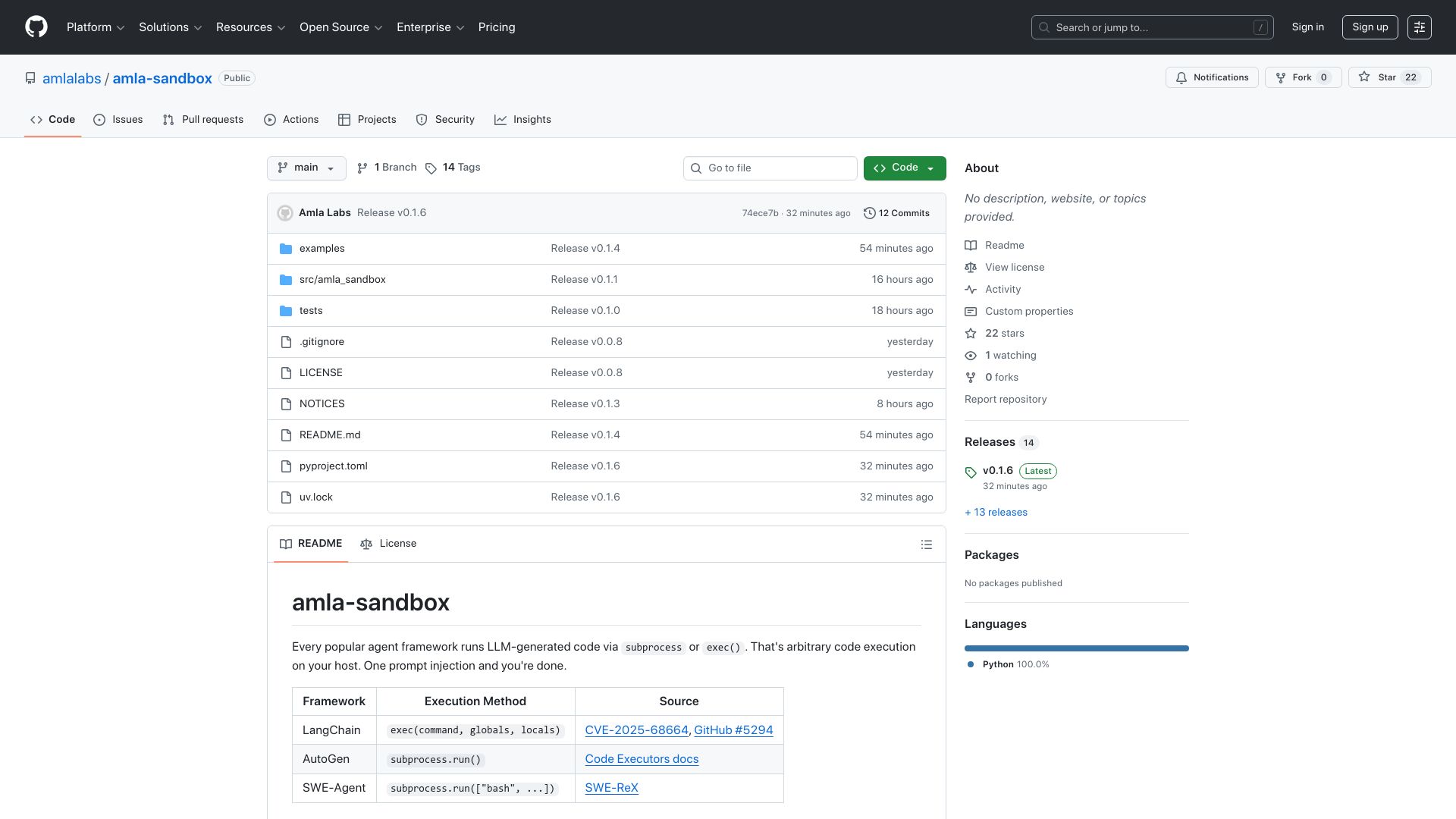
Task: Expand the green Code dropdown button
Action: (905, 168)
